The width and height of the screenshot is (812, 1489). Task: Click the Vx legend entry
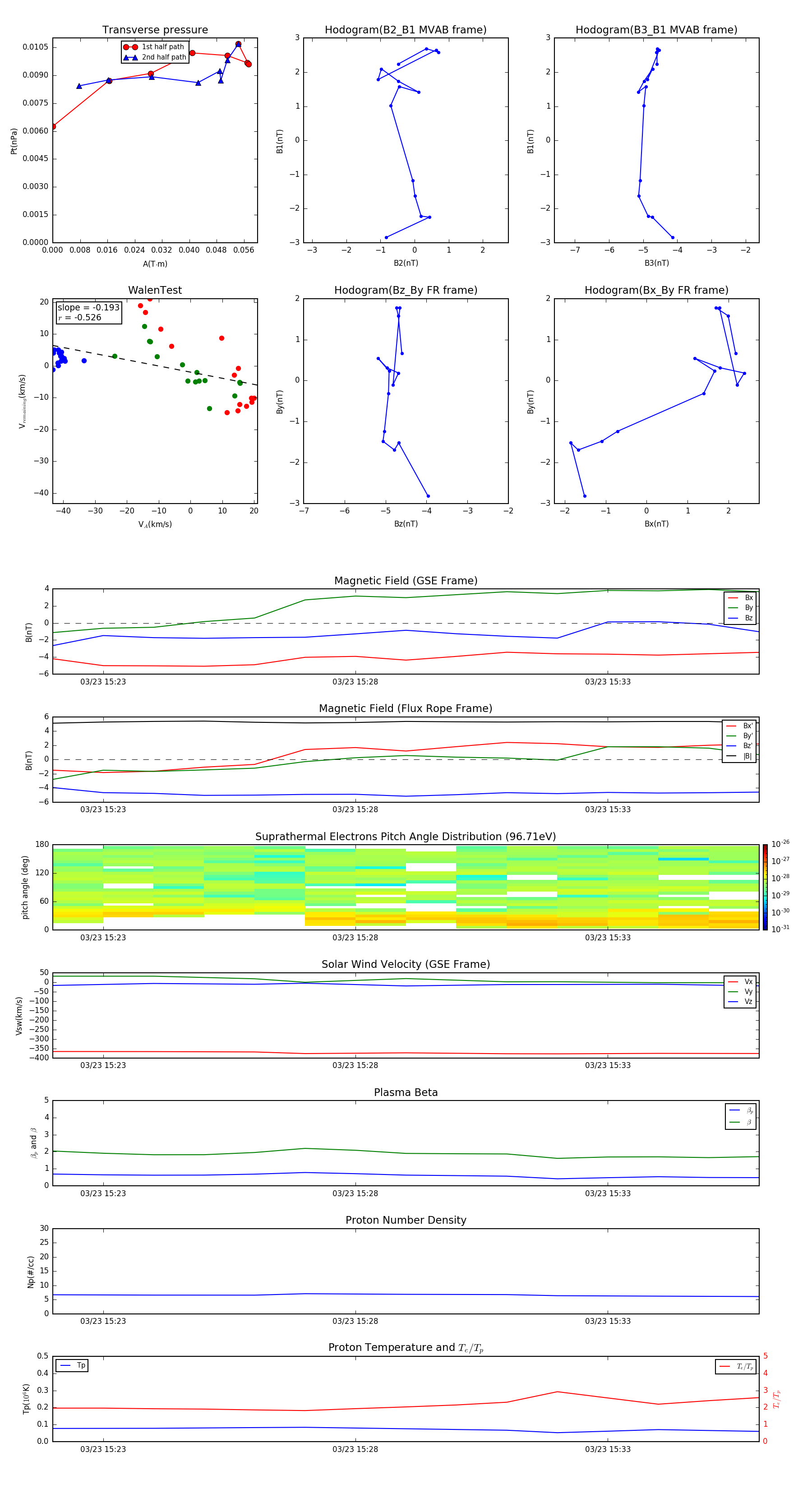pos(740,981)
